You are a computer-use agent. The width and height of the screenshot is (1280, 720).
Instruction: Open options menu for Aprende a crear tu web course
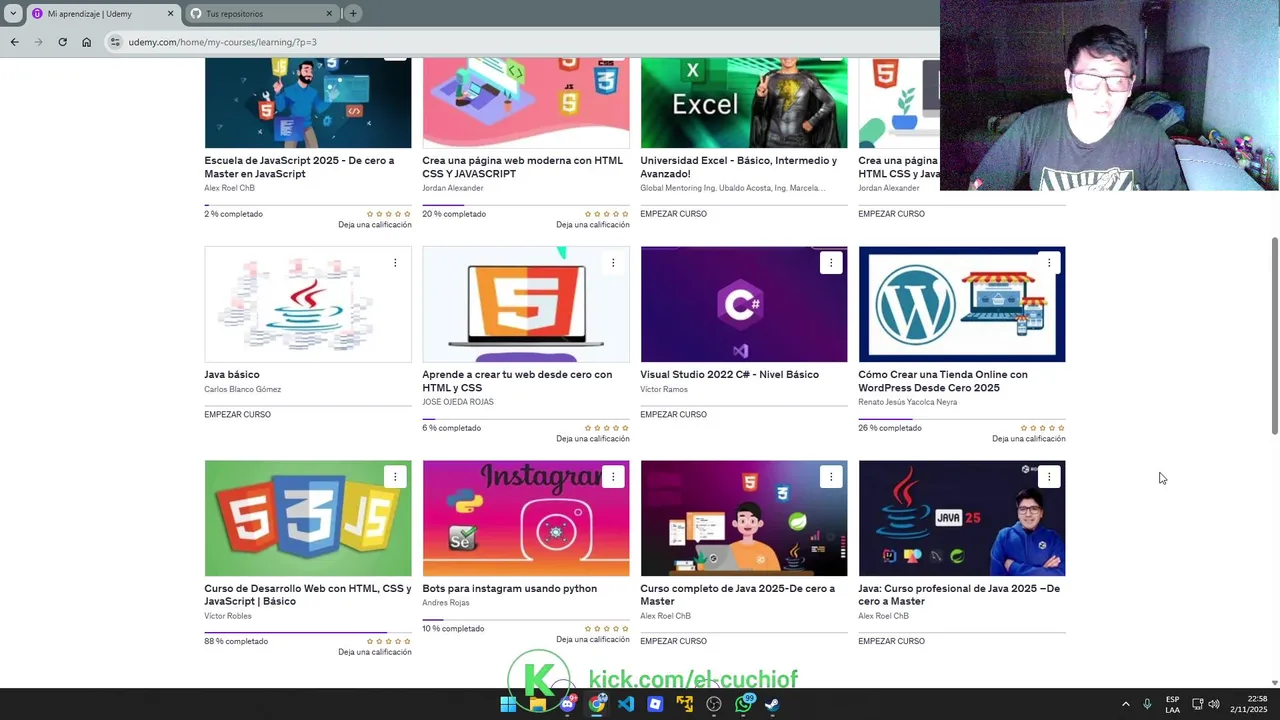613,263
